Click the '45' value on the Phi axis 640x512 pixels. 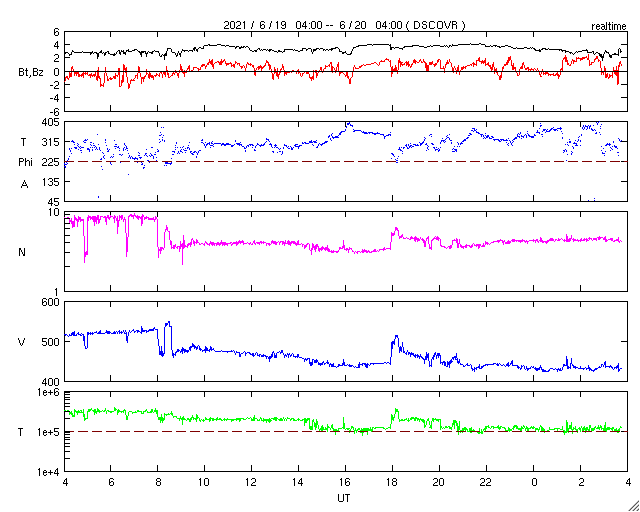pyautogui.click(x=54, y=202)
